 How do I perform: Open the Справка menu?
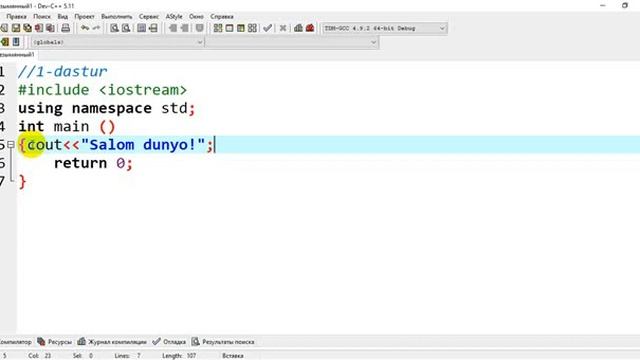tap(222, 17)
